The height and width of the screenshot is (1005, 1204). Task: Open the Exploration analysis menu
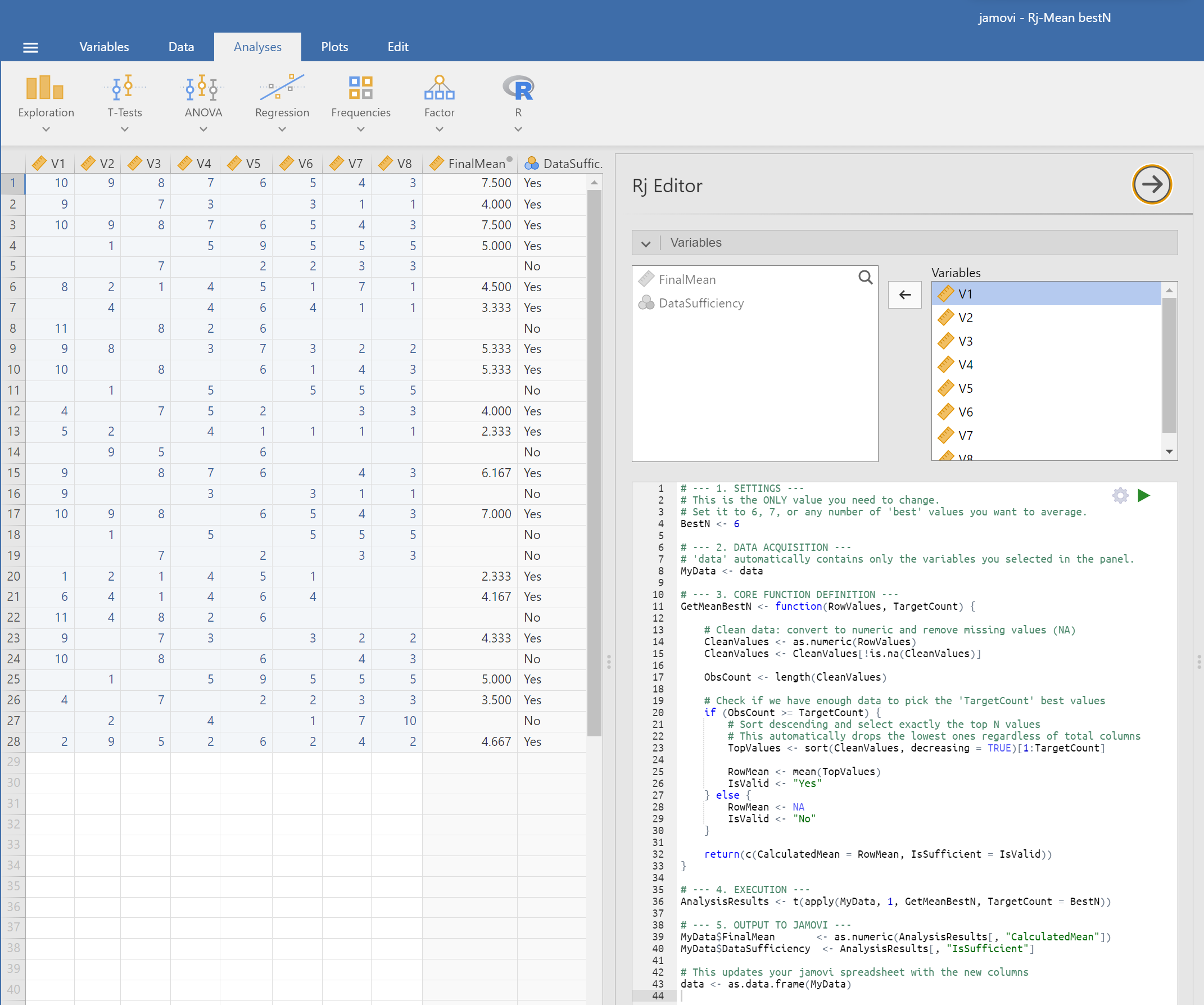click(46, 102)
